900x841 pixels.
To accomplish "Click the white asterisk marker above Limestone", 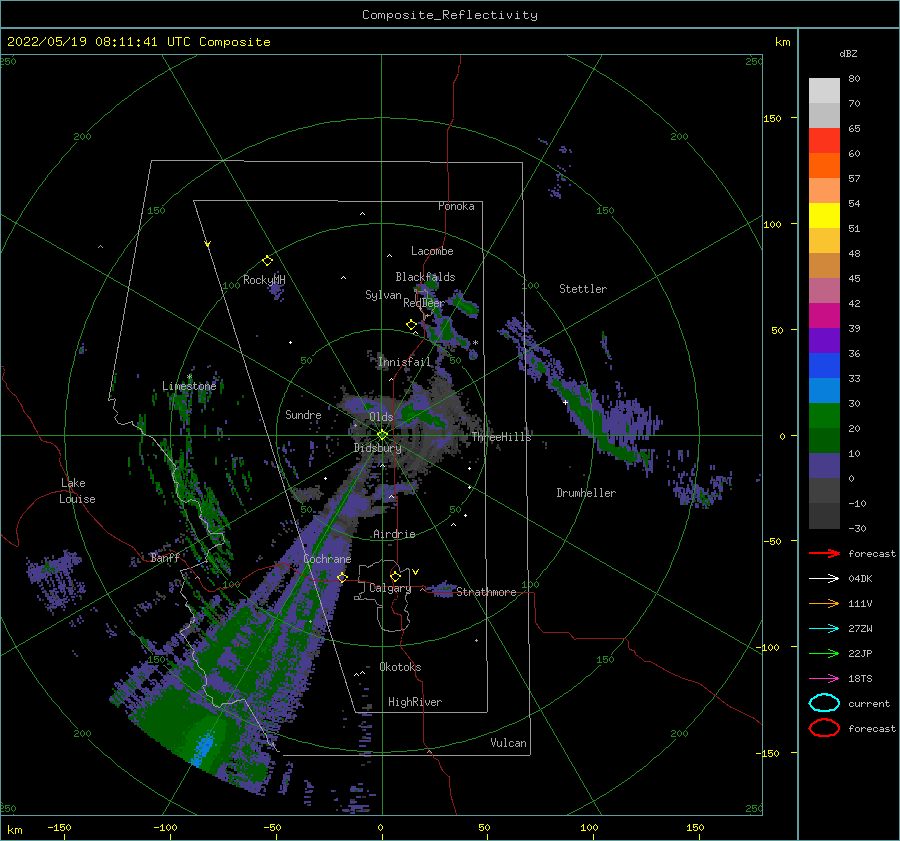I will (189, 377).
